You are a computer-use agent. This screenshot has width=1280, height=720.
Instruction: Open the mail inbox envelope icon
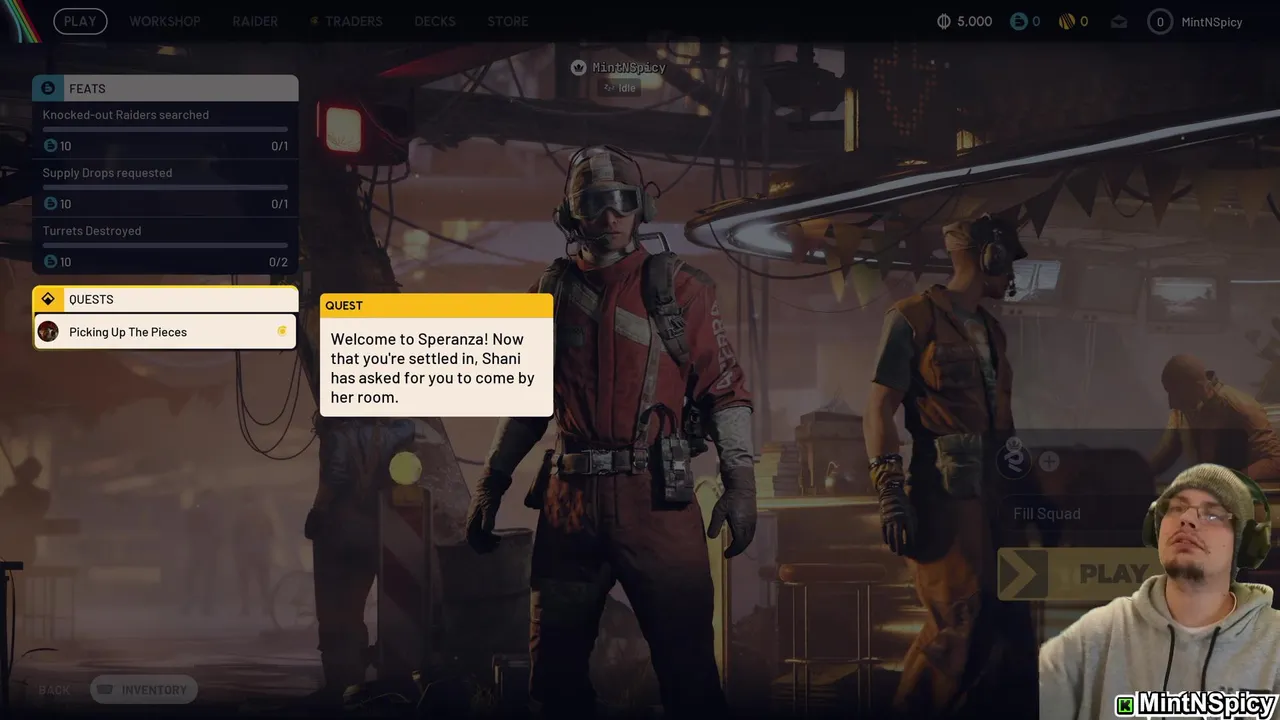[1118, 22]
